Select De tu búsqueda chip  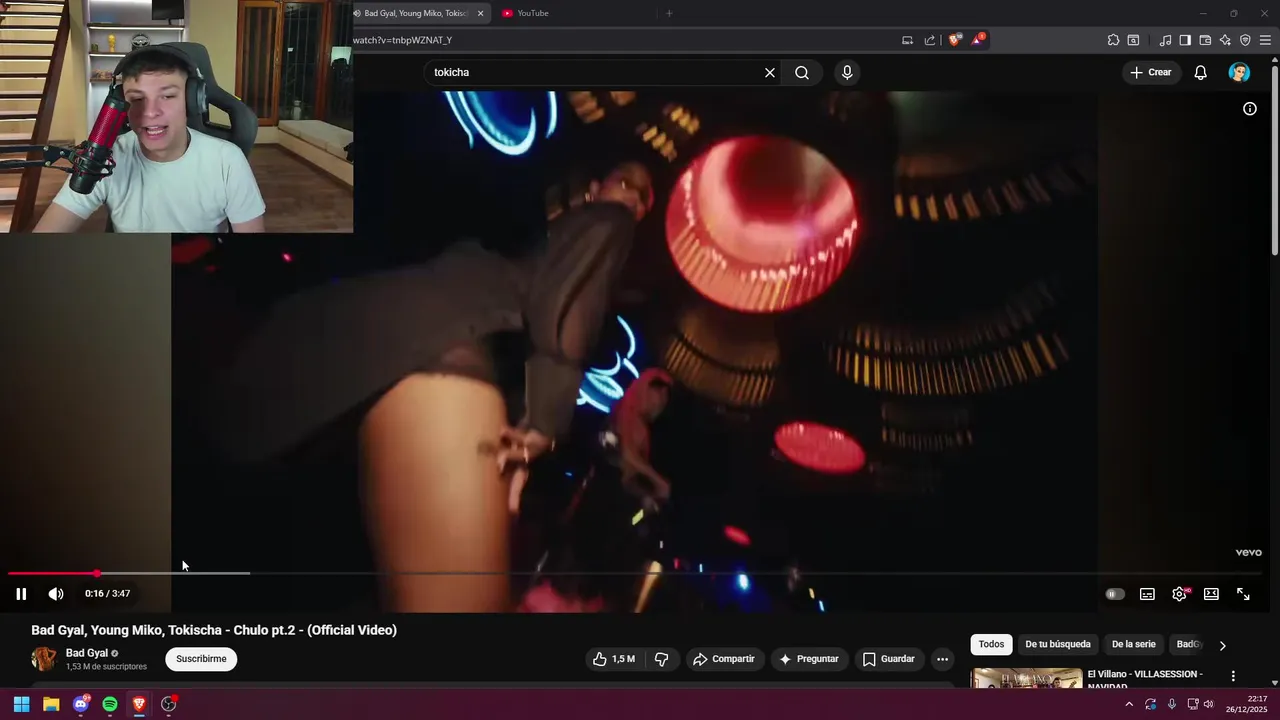(x=1058, y=645)
